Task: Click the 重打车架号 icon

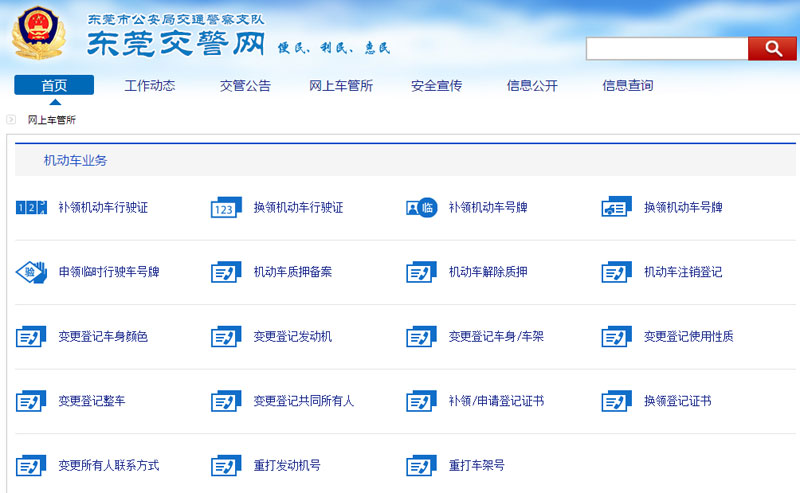Action: click(x=421, y=466)
